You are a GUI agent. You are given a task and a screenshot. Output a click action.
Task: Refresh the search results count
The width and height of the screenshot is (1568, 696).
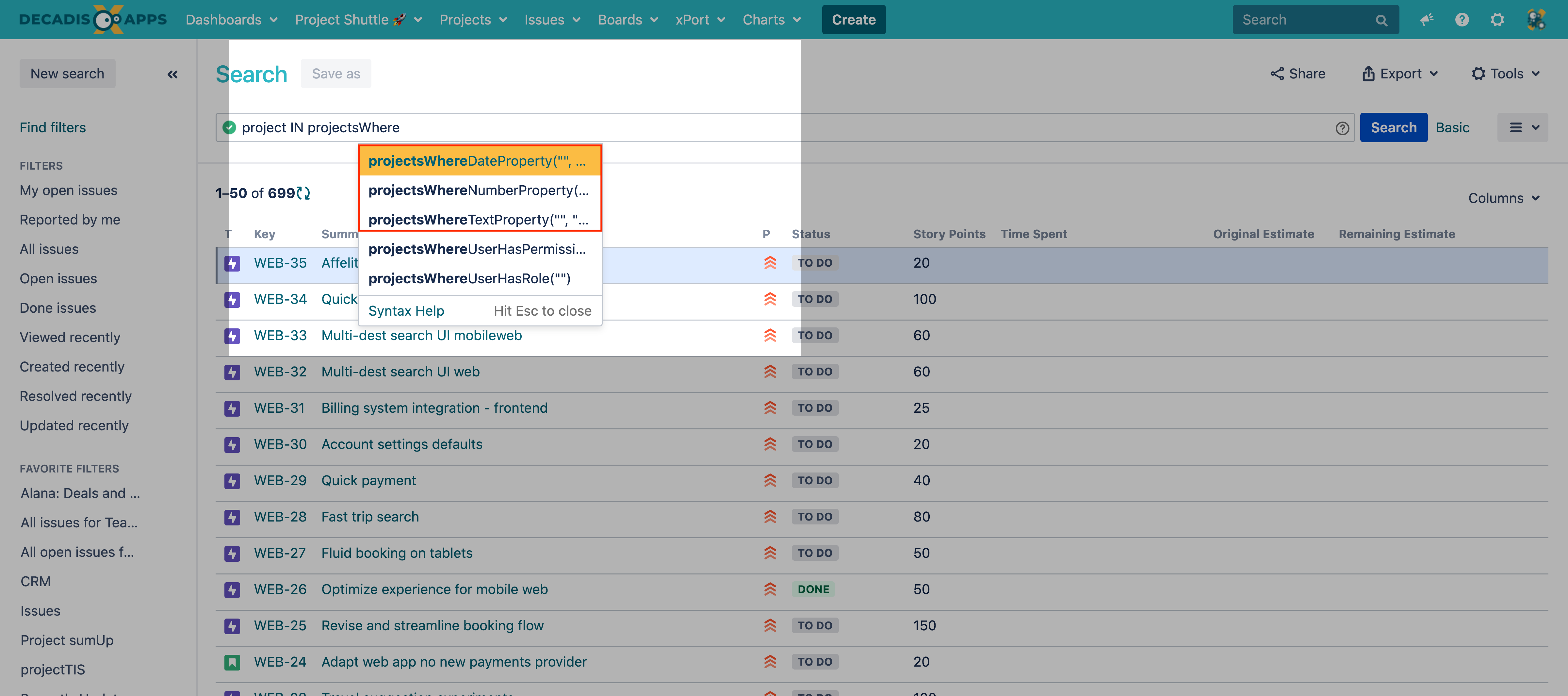[303, 193]
